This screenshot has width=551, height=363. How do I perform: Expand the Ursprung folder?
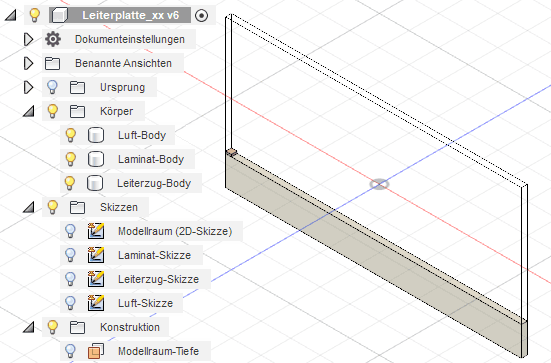28,87
